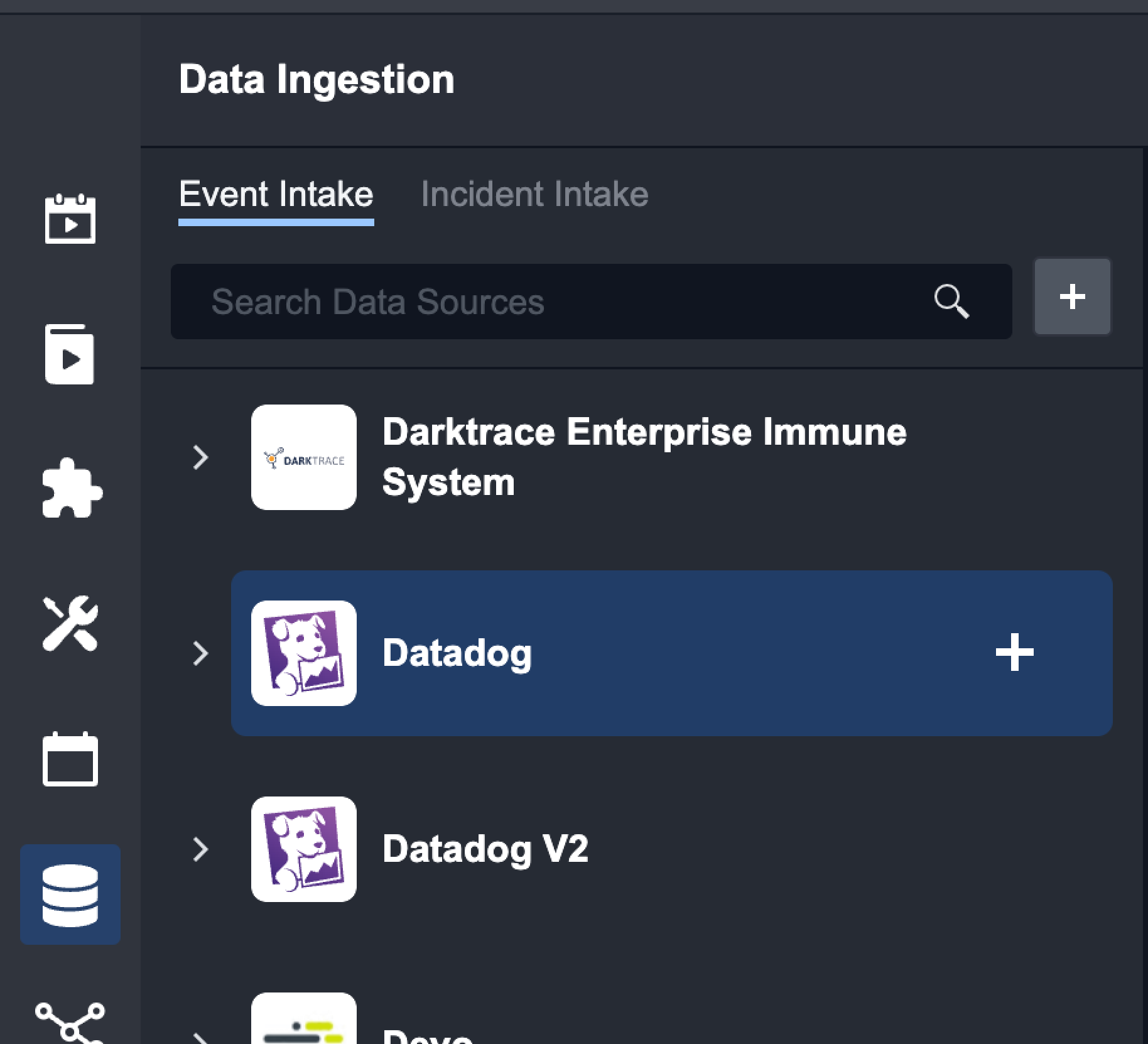Viewport: 1148px width, 1044px height.
Task: Open the playbook icon in sidebar
Action: 70,354
